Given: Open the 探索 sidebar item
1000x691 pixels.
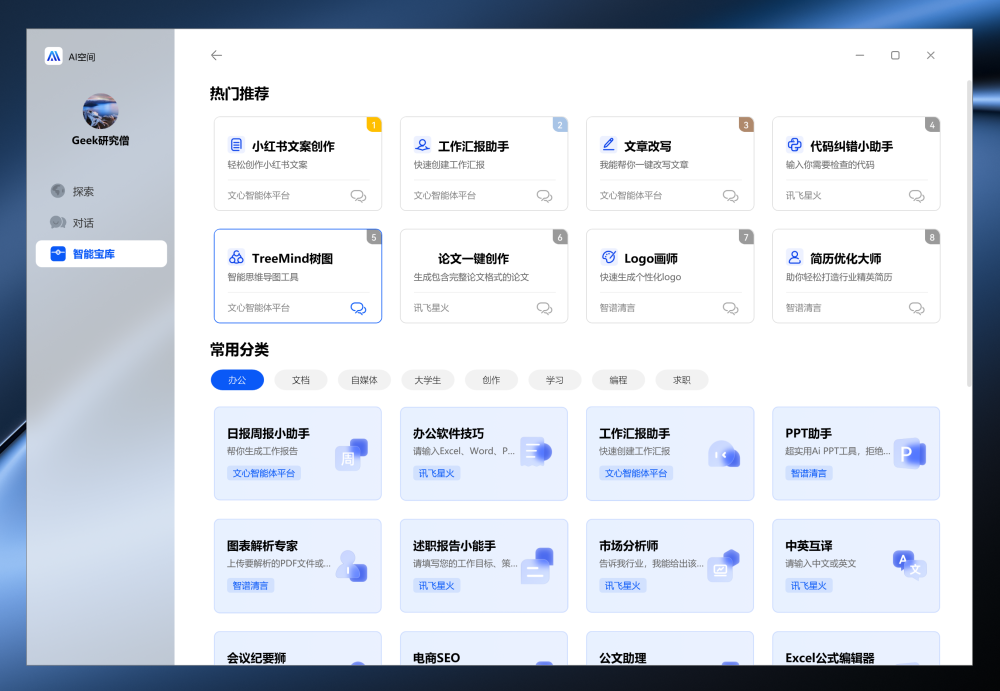Looking at the screenshot, I should (x=101, y=191).
